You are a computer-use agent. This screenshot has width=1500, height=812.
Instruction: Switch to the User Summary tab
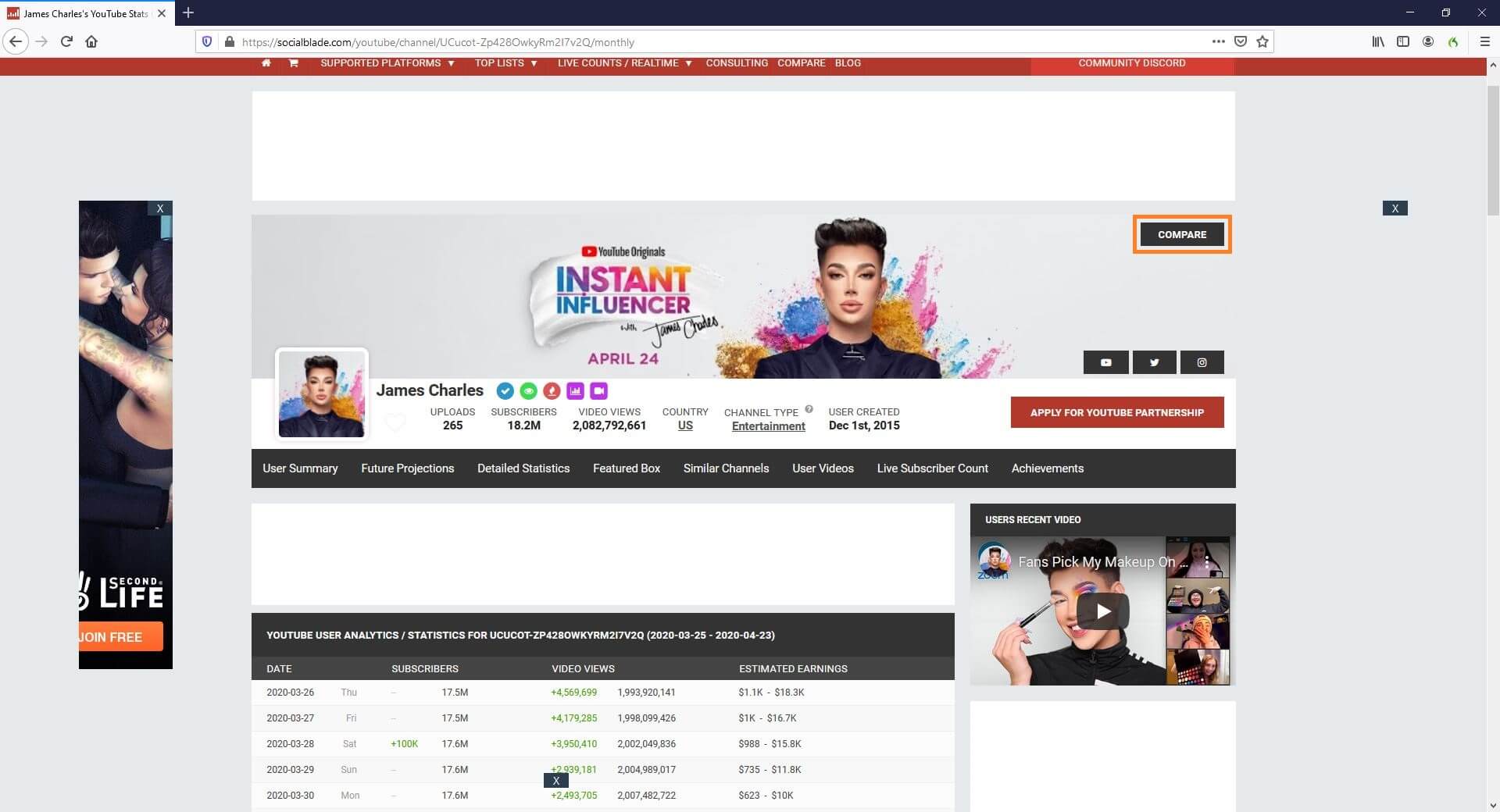coord(300,468)
